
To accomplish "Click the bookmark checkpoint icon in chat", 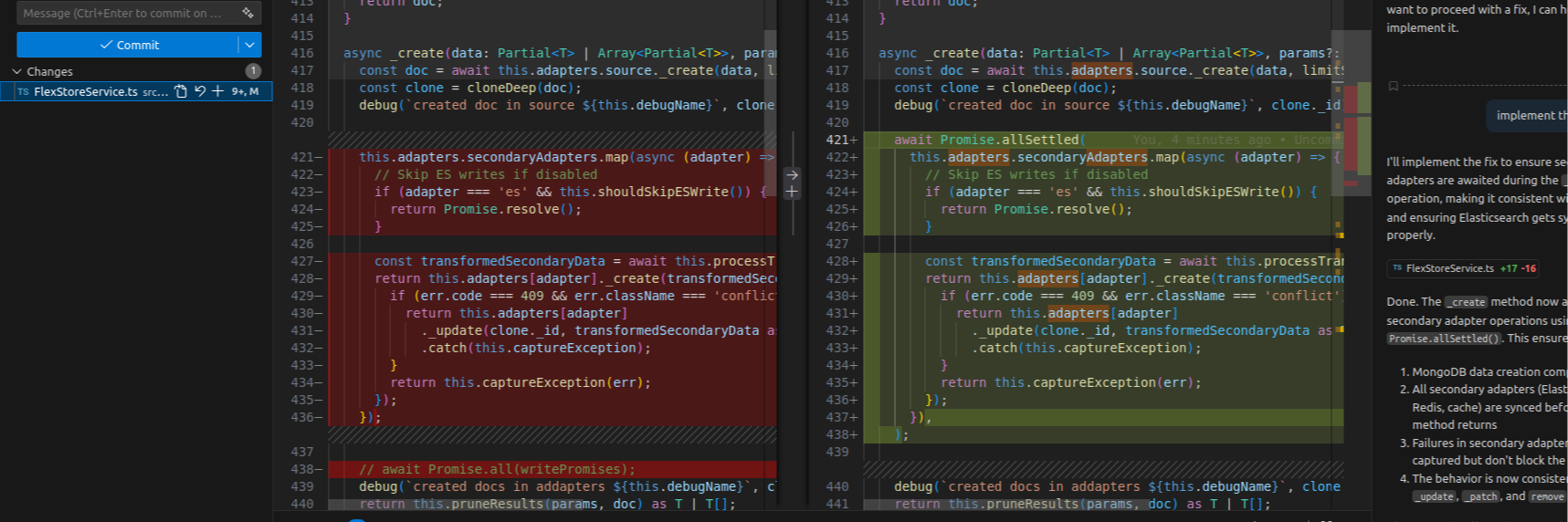I will click(x=1393, y=86).
